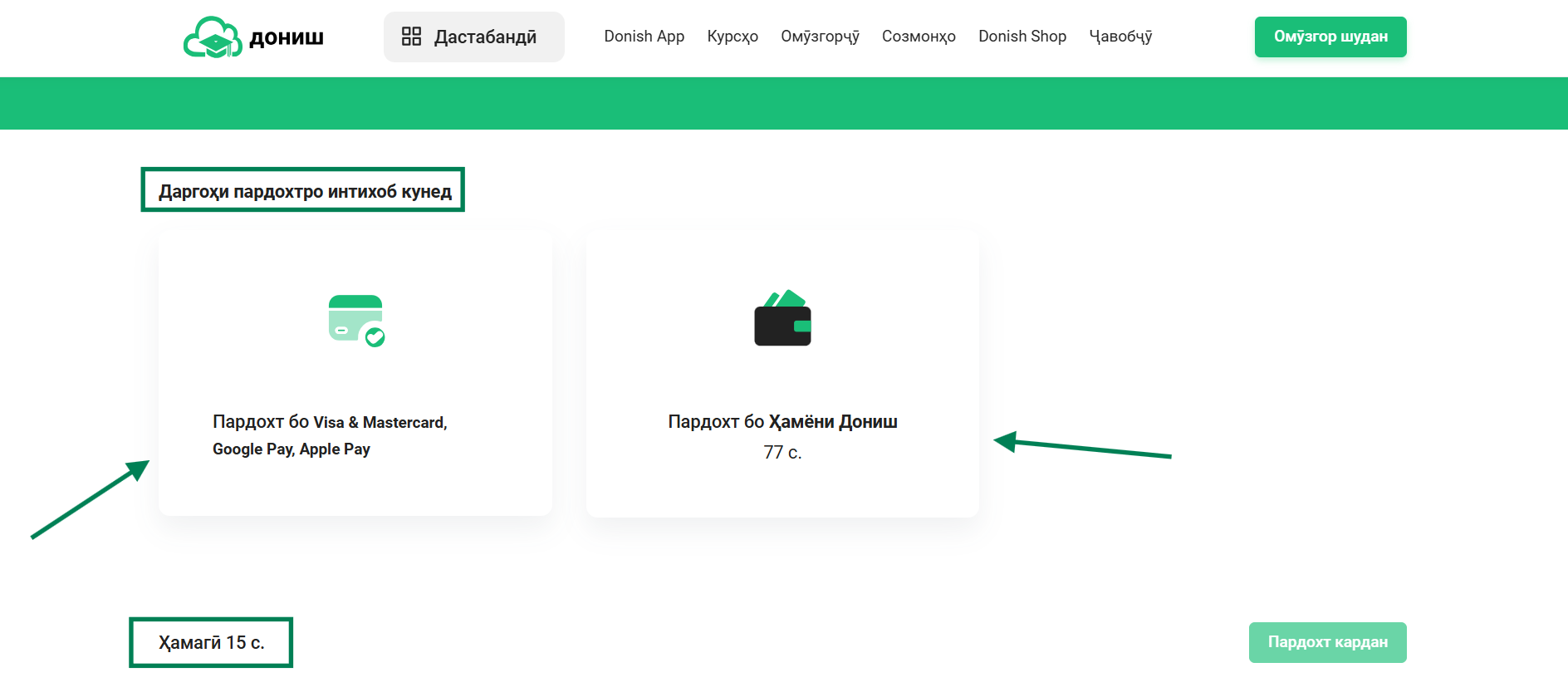Visit the Donish Shop link

(x=1022, y=37)
